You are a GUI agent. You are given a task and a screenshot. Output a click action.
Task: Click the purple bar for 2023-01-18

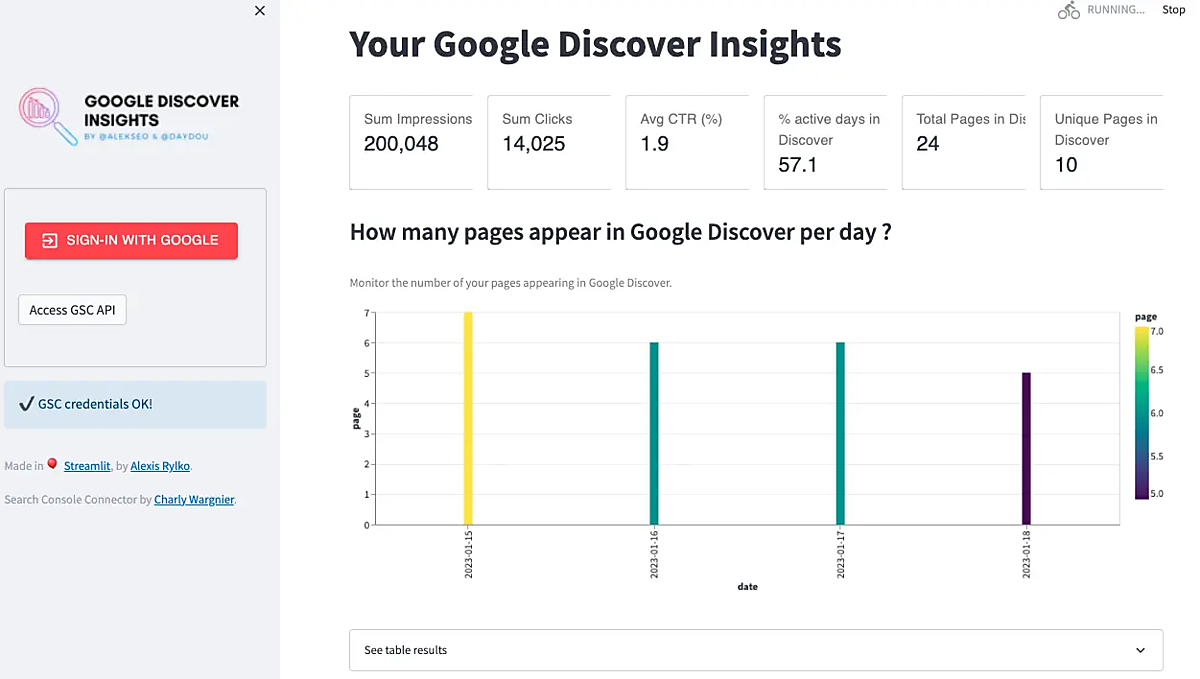click(1026, 448)
